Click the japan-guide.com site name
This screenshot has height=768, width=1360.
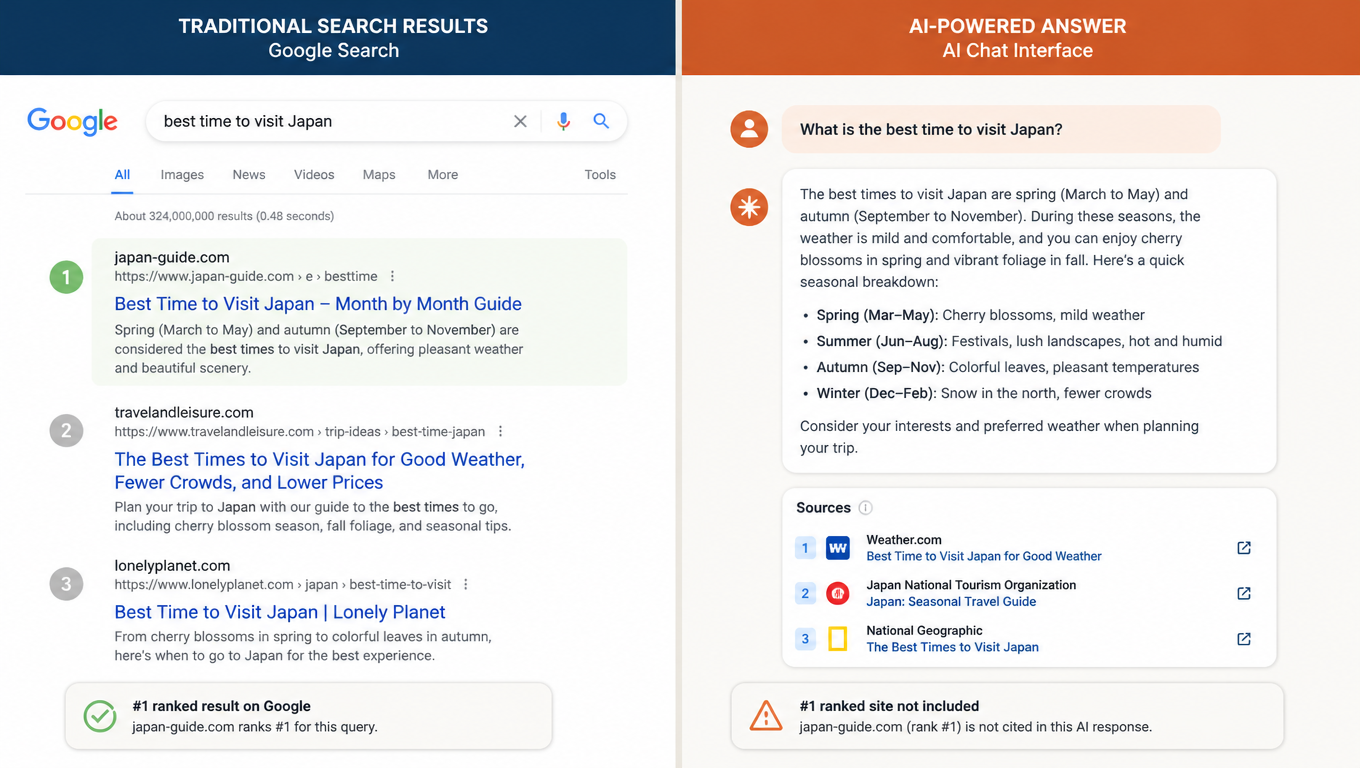point(172,257)
